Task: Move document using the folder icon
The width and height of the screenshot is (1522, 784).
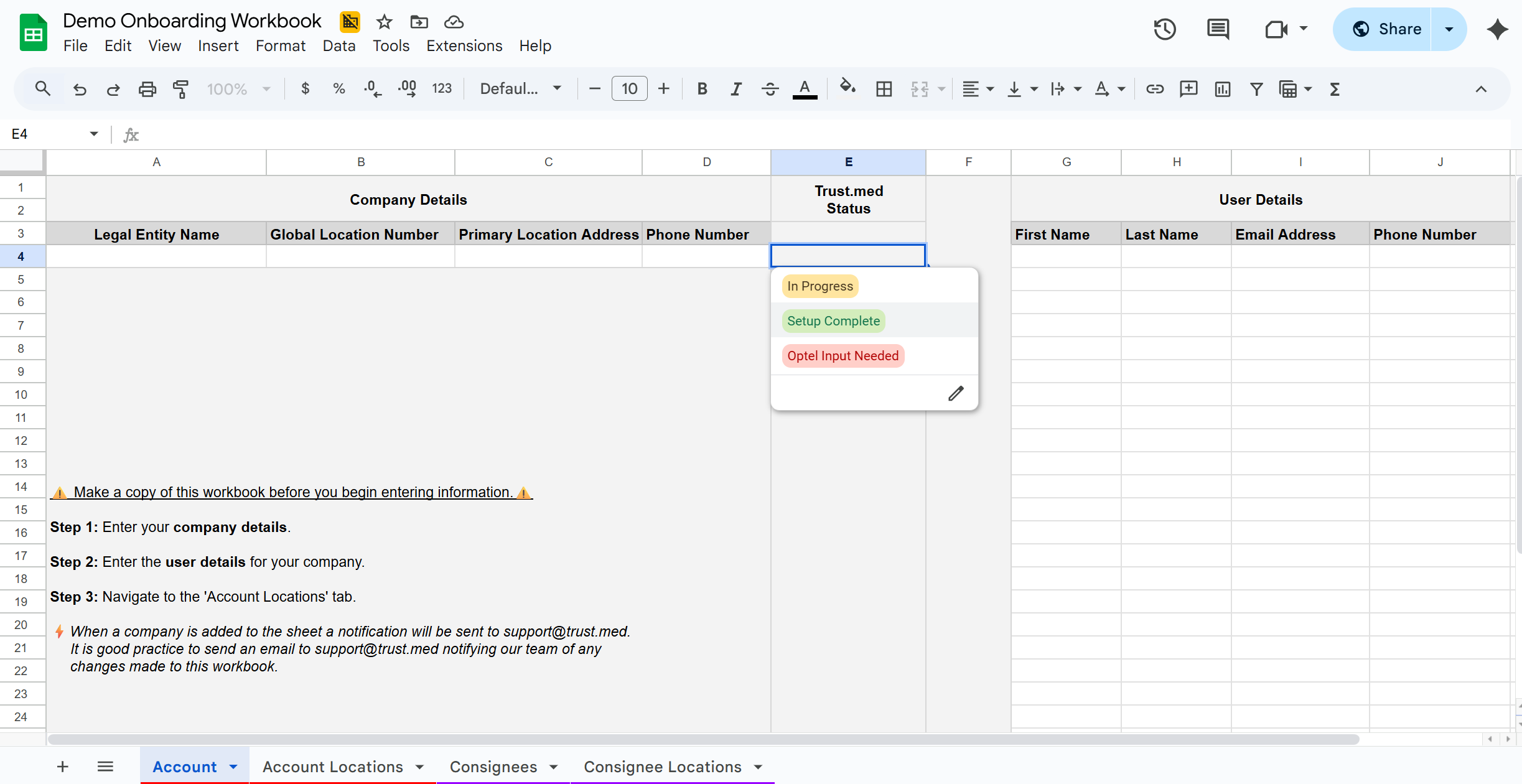Action: click(x=419, y=22)
